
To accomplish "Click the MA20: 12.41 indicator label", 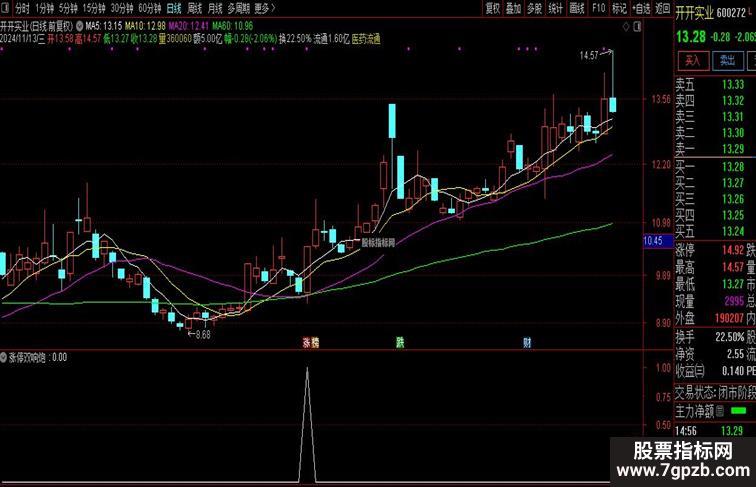I will click(189, 26).
